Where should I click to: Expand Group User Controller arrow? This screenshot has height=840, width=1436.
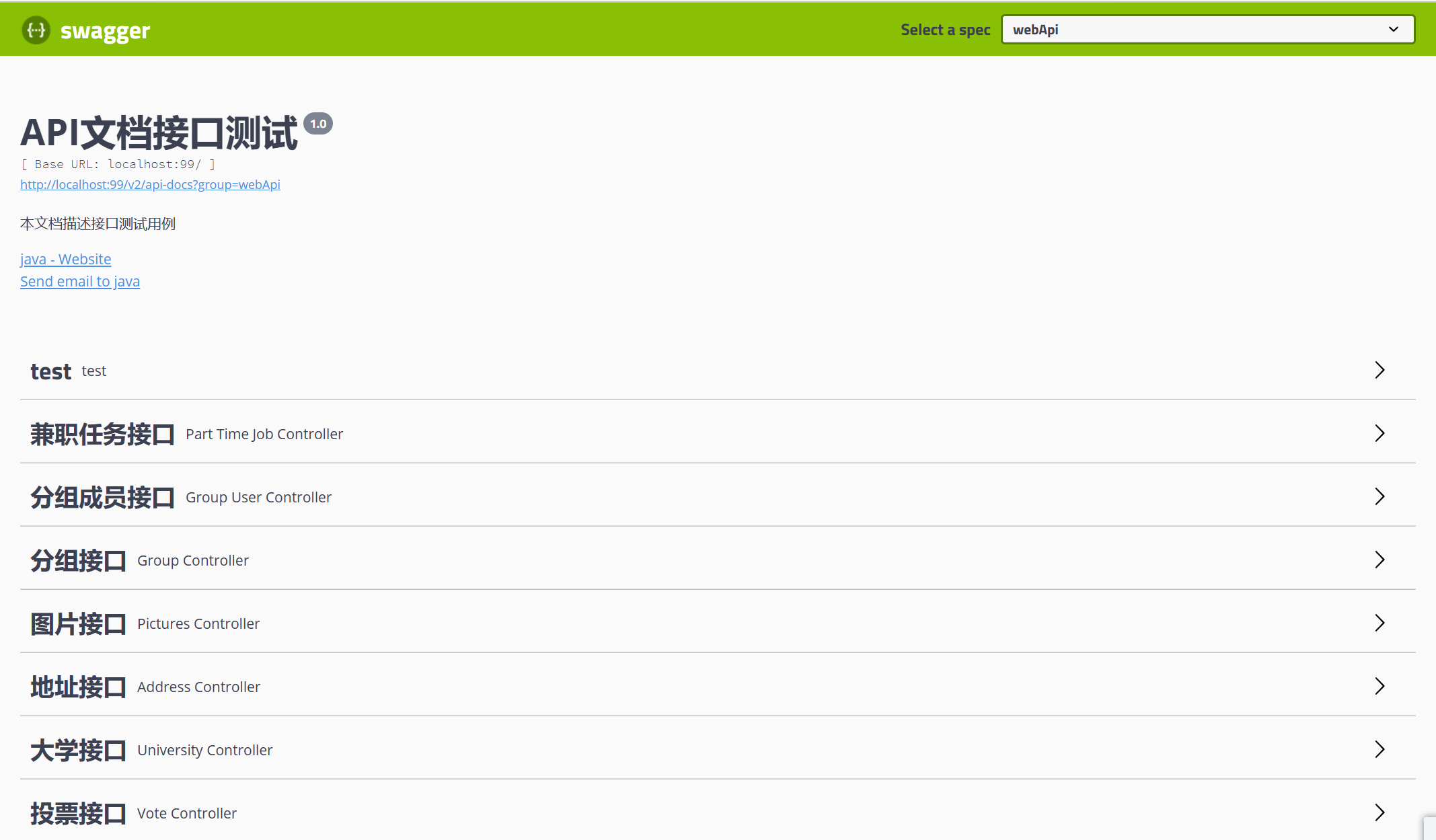coord(1380,496)
